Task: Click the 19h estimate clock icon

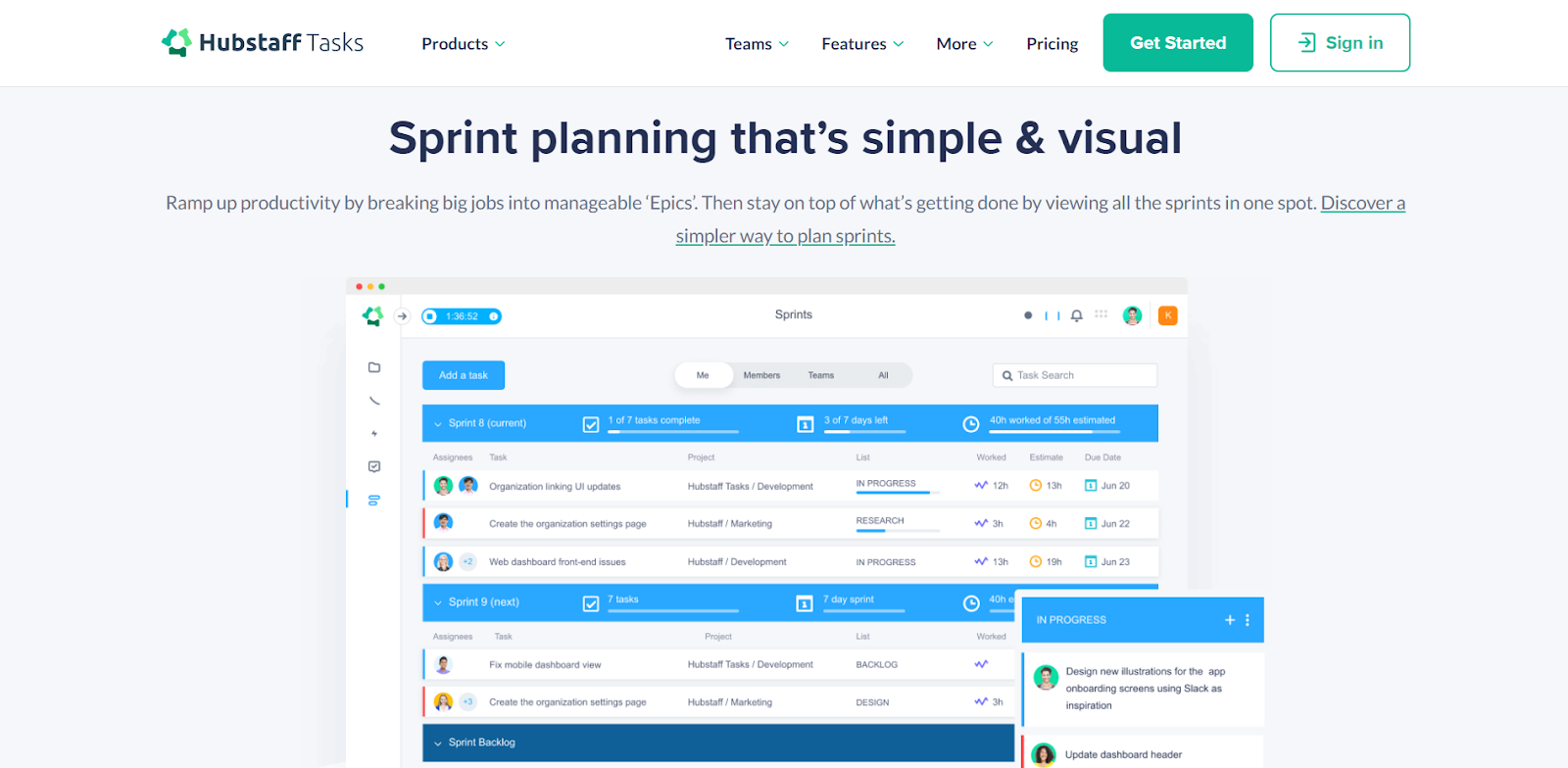Action: click(x=1036, y=562)
